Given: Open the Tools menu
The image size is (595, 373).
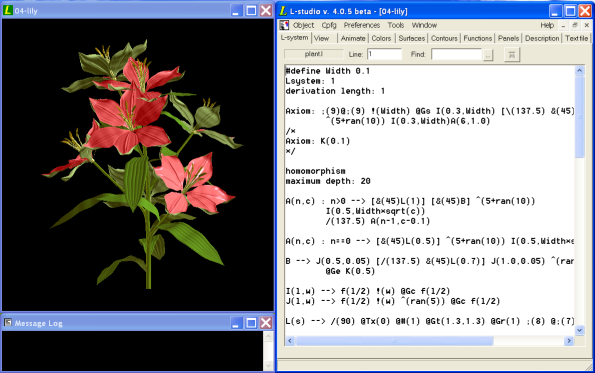Looking at the screenshot, I should pyautogui.click(x=395, y=25).
